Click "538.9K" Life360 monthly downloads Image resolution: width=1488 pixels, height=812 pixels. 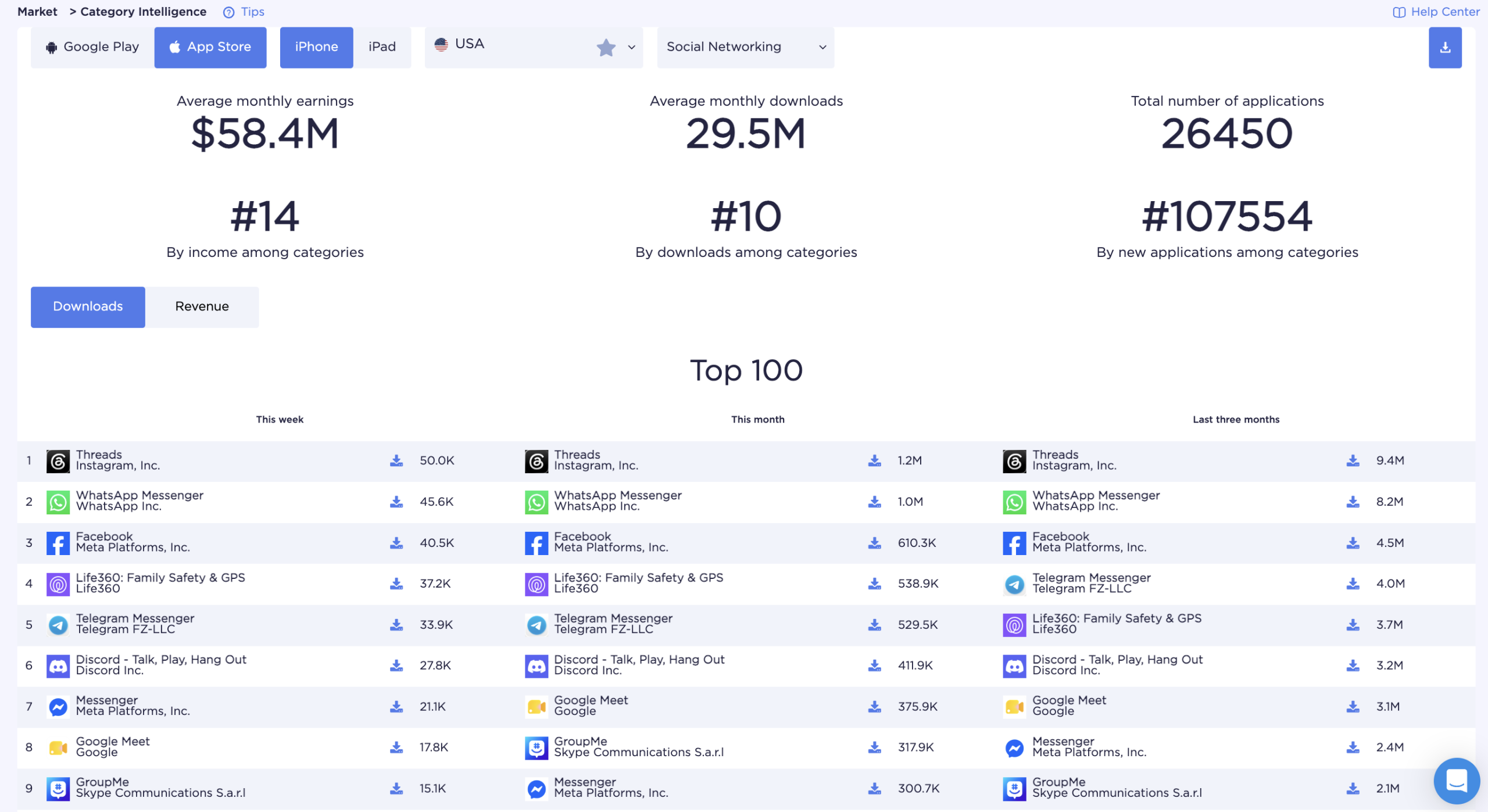click(x=918, y=584)
